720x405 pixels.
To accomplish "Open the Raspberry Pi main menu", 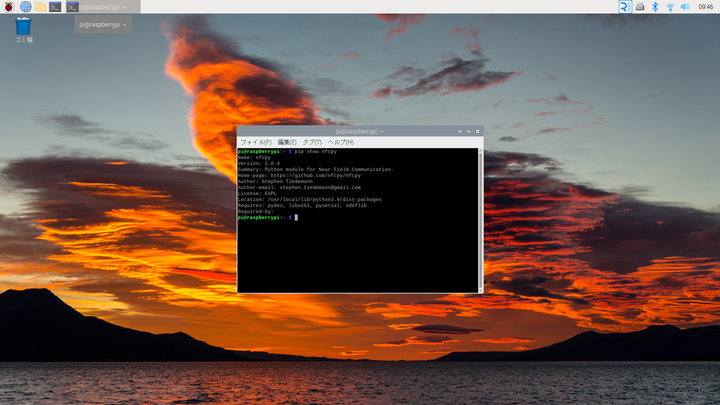I will coord(8,6).
